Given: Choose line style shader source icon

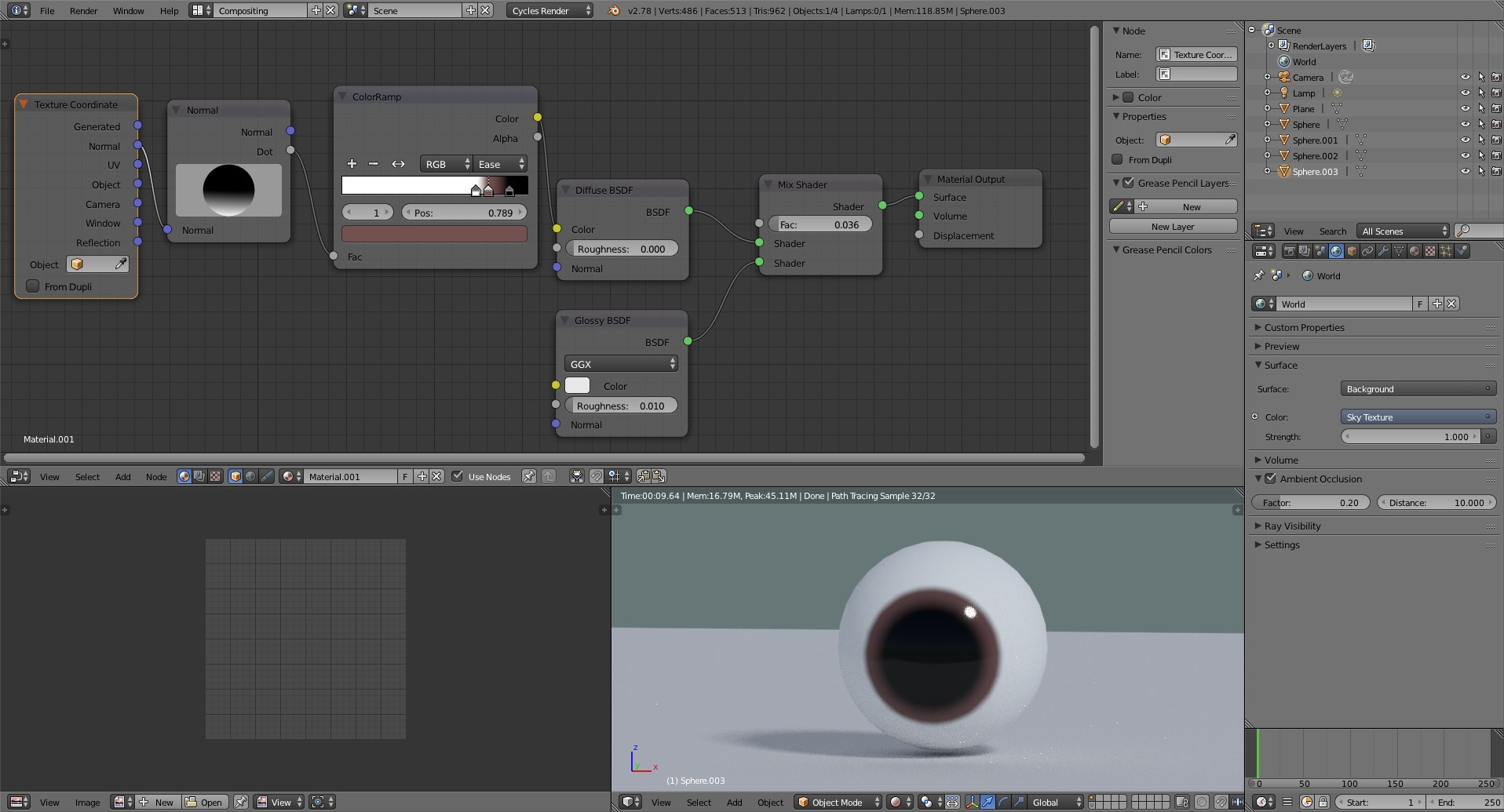Looking at the screenshot, I should (x=267, y=476).
